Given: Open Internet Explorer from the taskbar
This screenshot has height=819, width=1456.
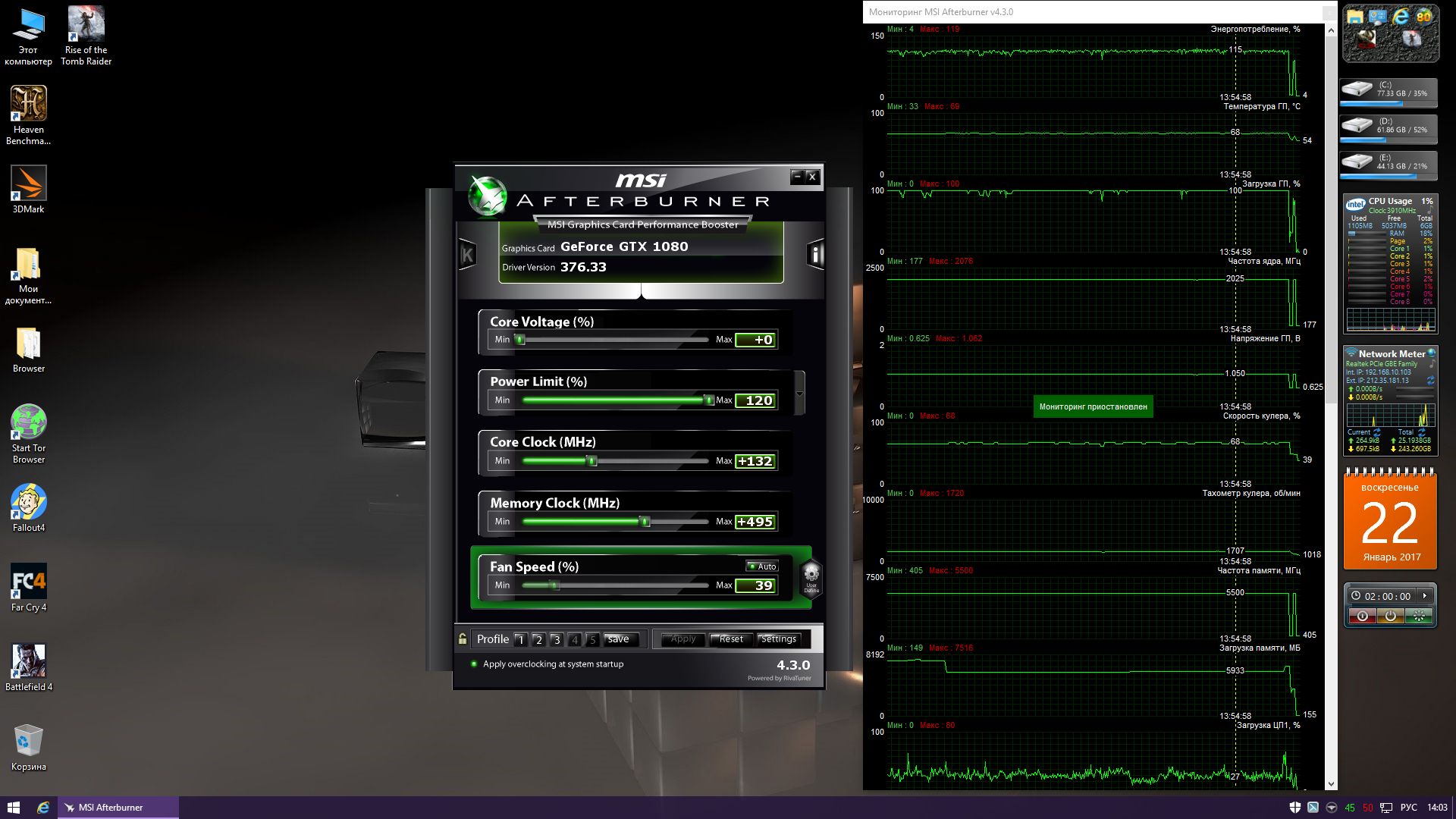Looking at the screenshot, I should 43,808.
